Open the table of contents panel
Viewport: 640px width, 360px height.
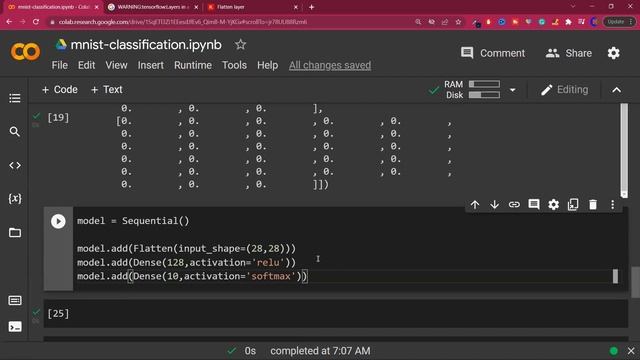(x=15, y=98)
